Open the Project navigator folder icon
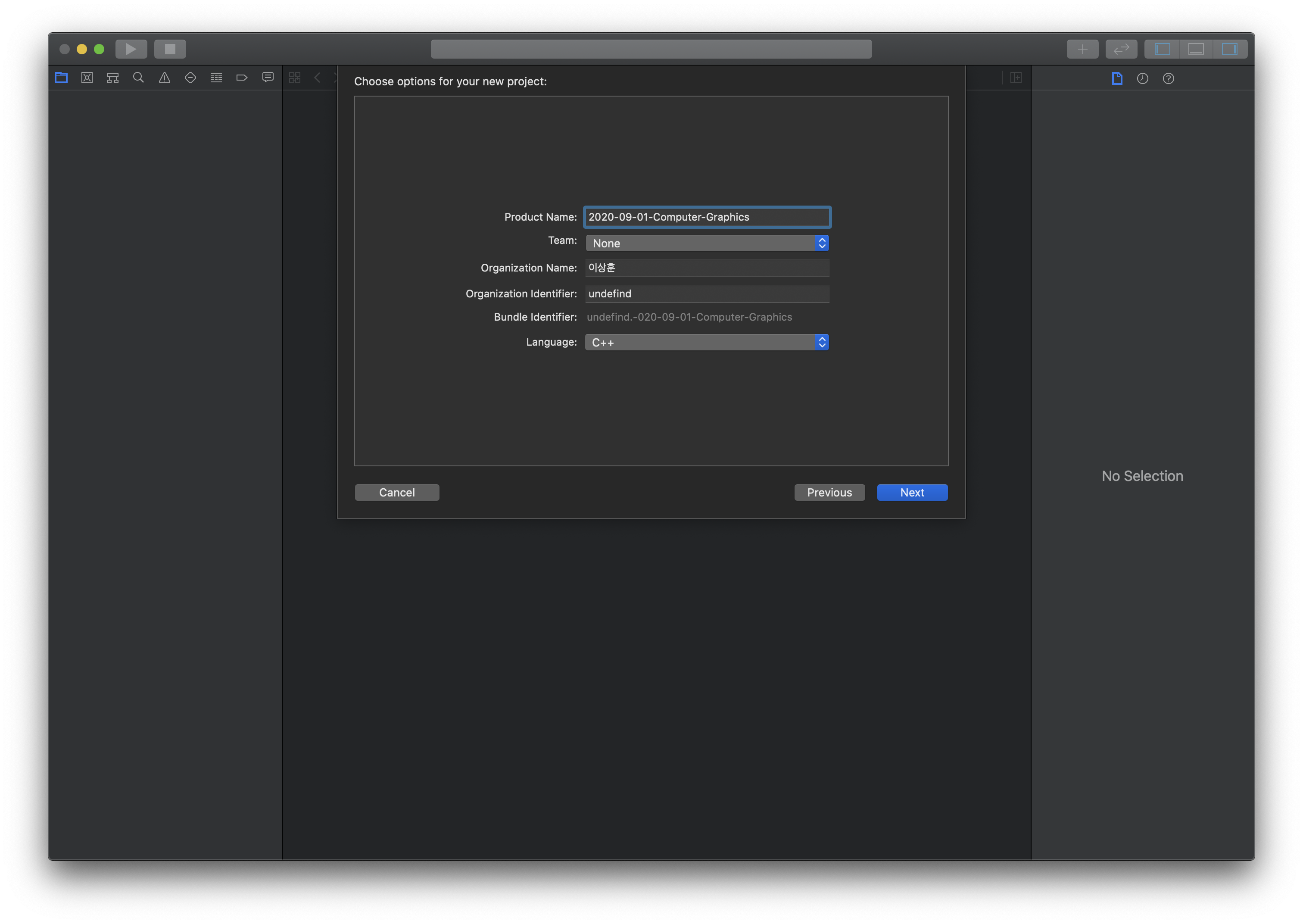This screenshot has width=1303, height=924. click(62, 78)
